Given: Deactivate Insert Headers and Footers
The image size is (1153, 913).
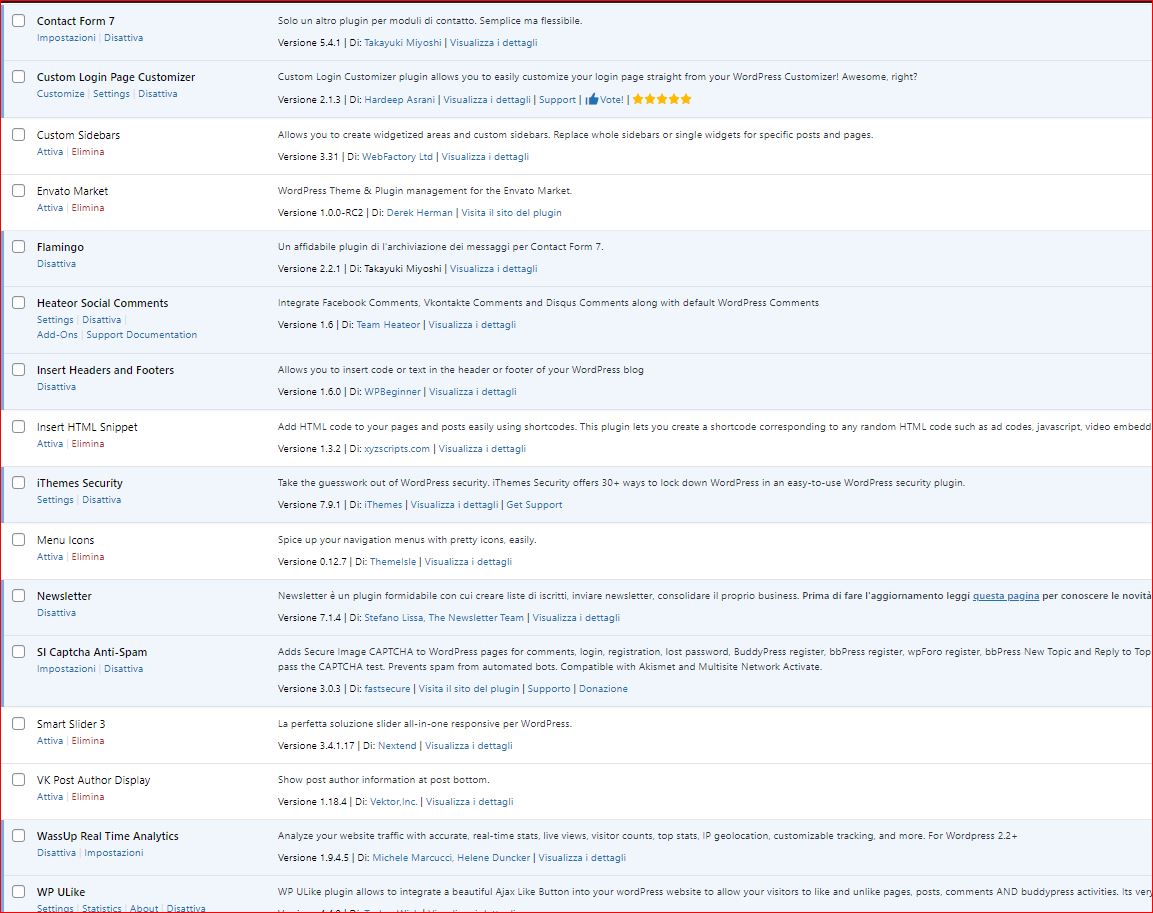Looking at the screenshot, I should pos(57,387).
